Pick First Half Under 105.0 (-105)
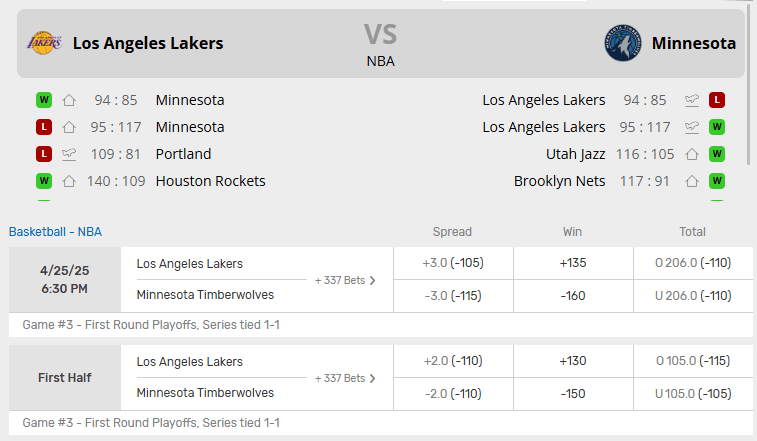 [693, 394]
